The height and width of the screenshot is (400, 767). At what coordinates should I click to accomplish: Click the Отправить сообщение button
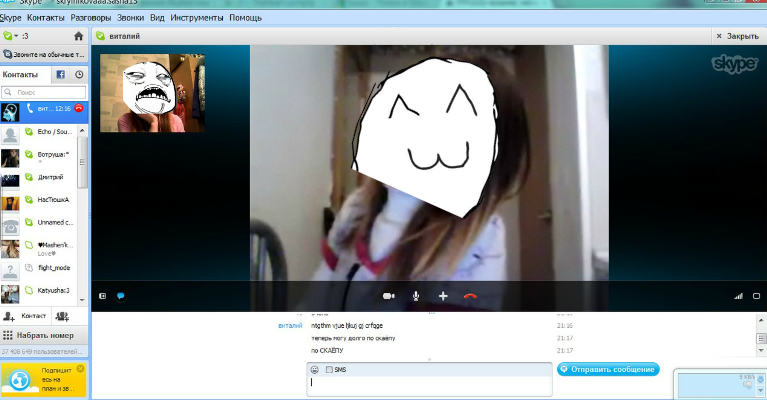pyautogui.click(x=608, y=369)
